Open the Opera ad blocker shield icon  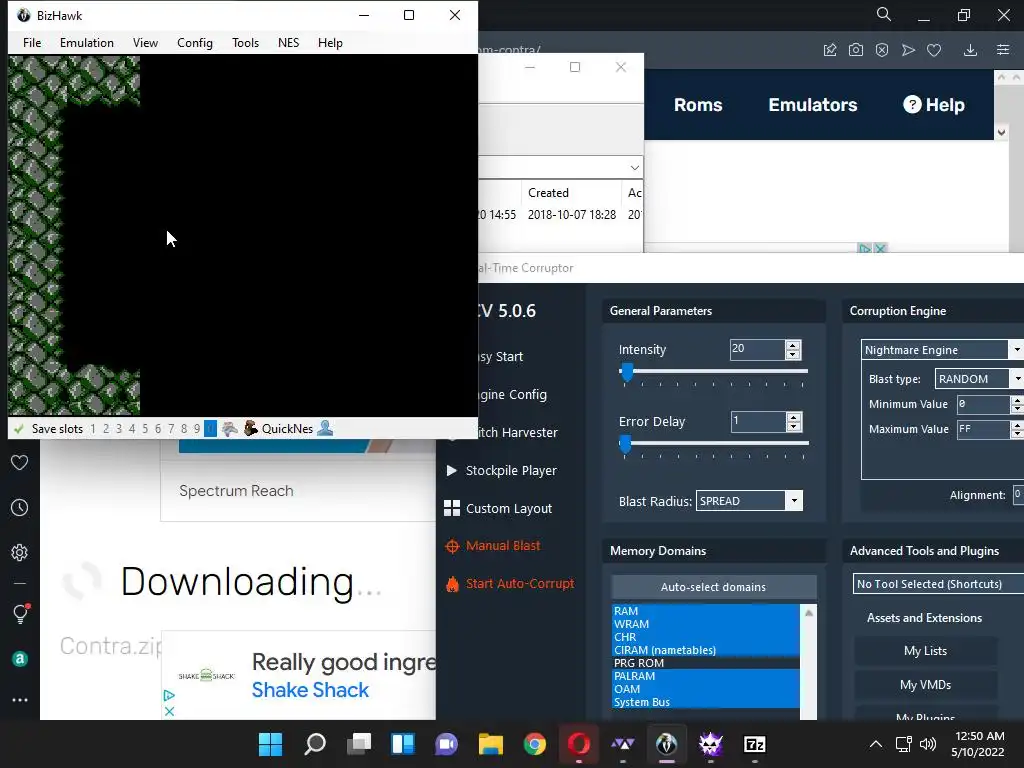[882, 50]
